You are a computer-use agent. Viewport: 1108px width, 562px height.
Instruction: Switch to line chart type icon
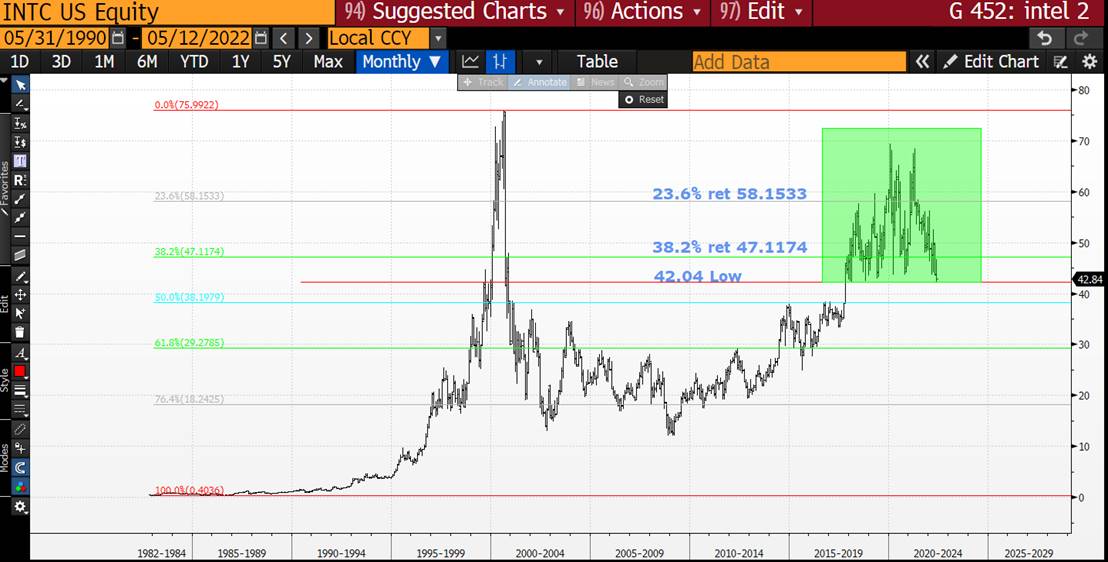470,62
